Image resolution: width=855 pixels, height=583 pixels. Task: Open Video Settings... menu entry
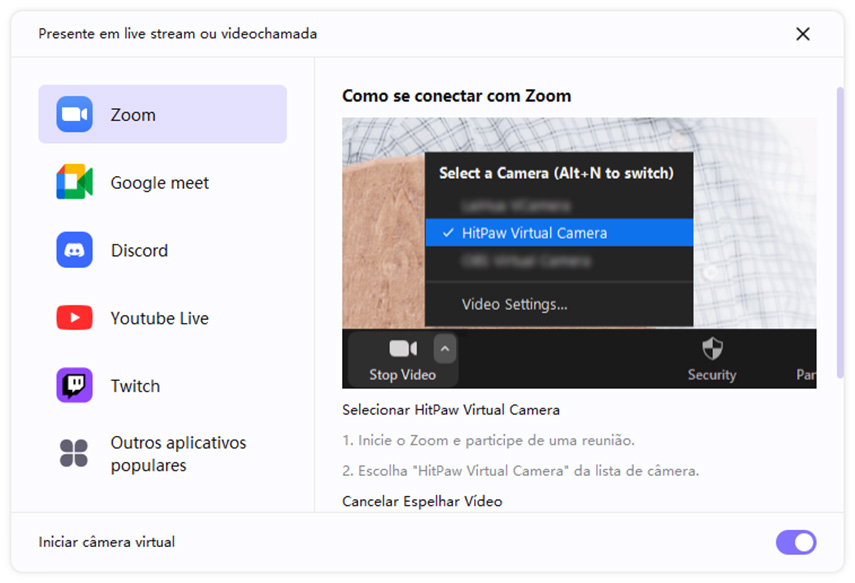(x=514, y=304)
